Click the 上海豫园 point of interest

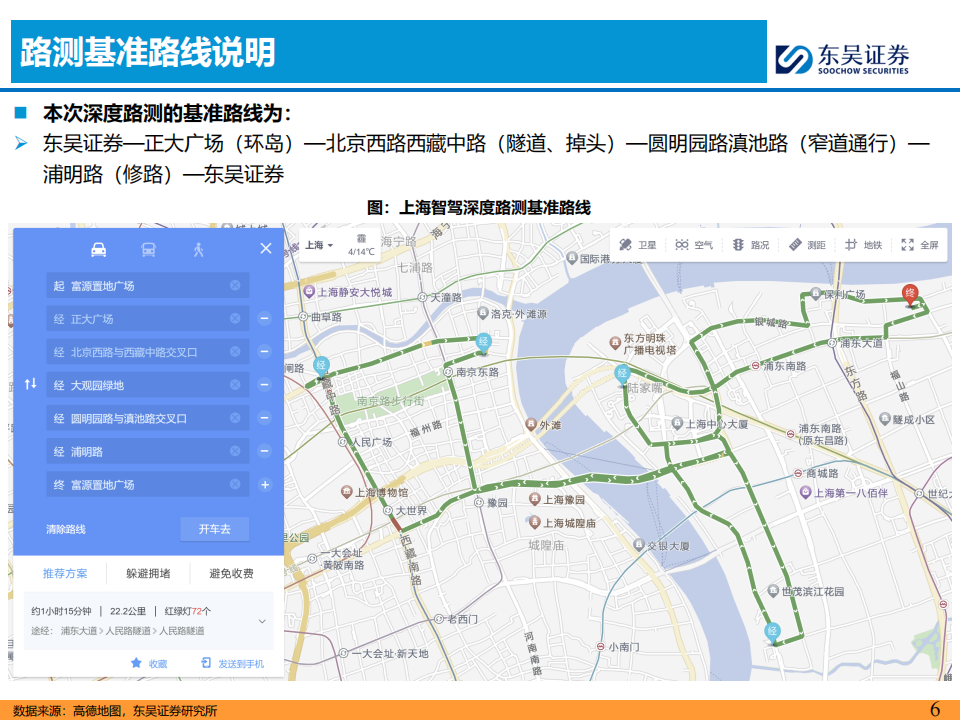click(x=557, y=500)
